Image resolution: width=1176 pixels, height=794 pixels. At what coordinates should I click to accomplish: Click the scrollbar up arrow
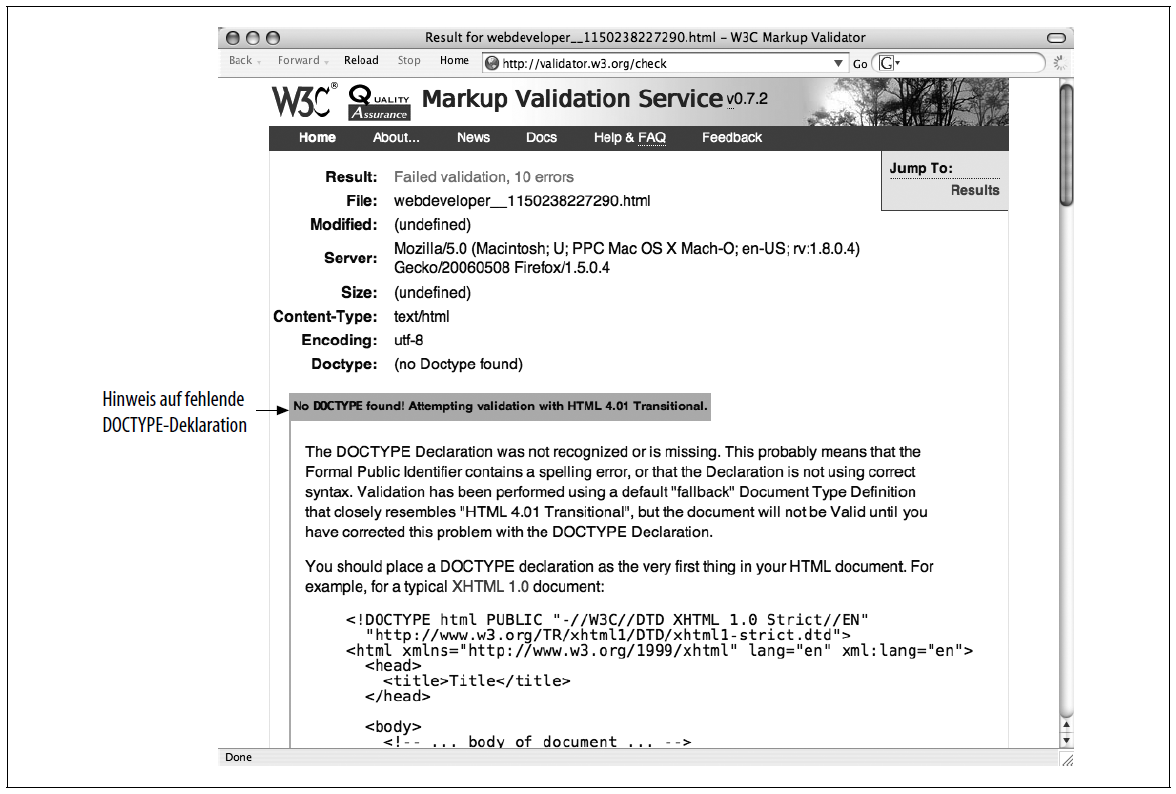tap(1066, 725)
